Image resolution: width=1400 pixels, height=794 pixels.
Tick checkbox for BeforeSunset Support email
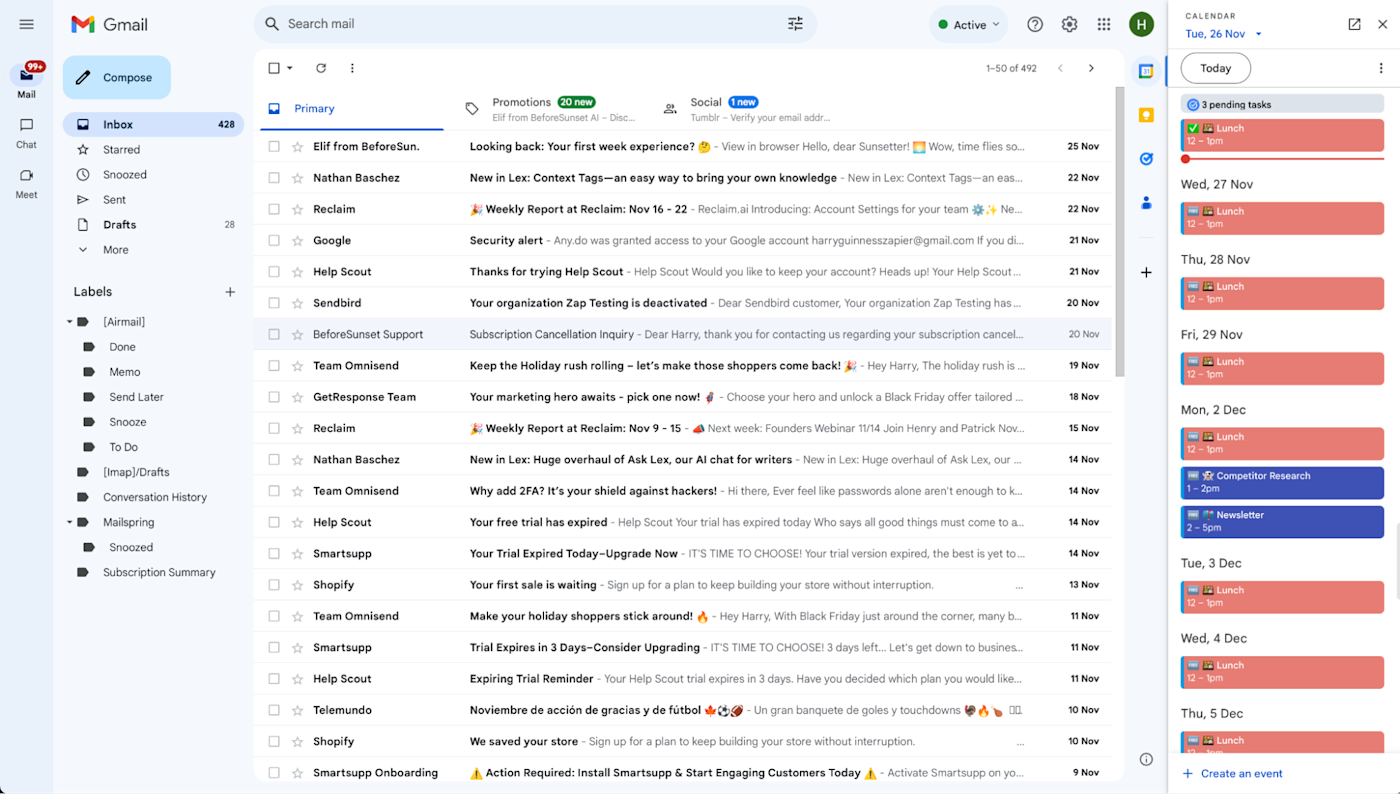[274, 334]
